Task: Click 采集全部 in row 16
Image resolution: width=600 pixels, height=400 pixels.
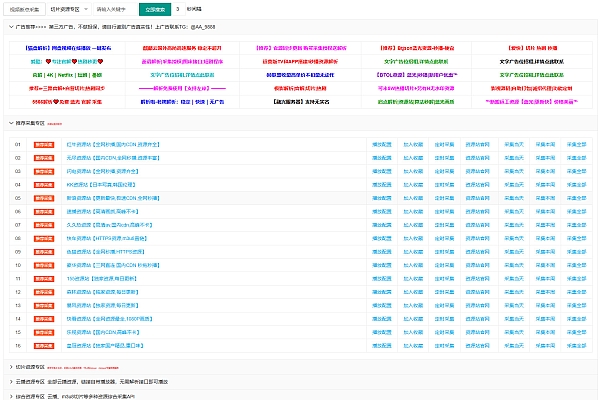Action: click(576, 346)
